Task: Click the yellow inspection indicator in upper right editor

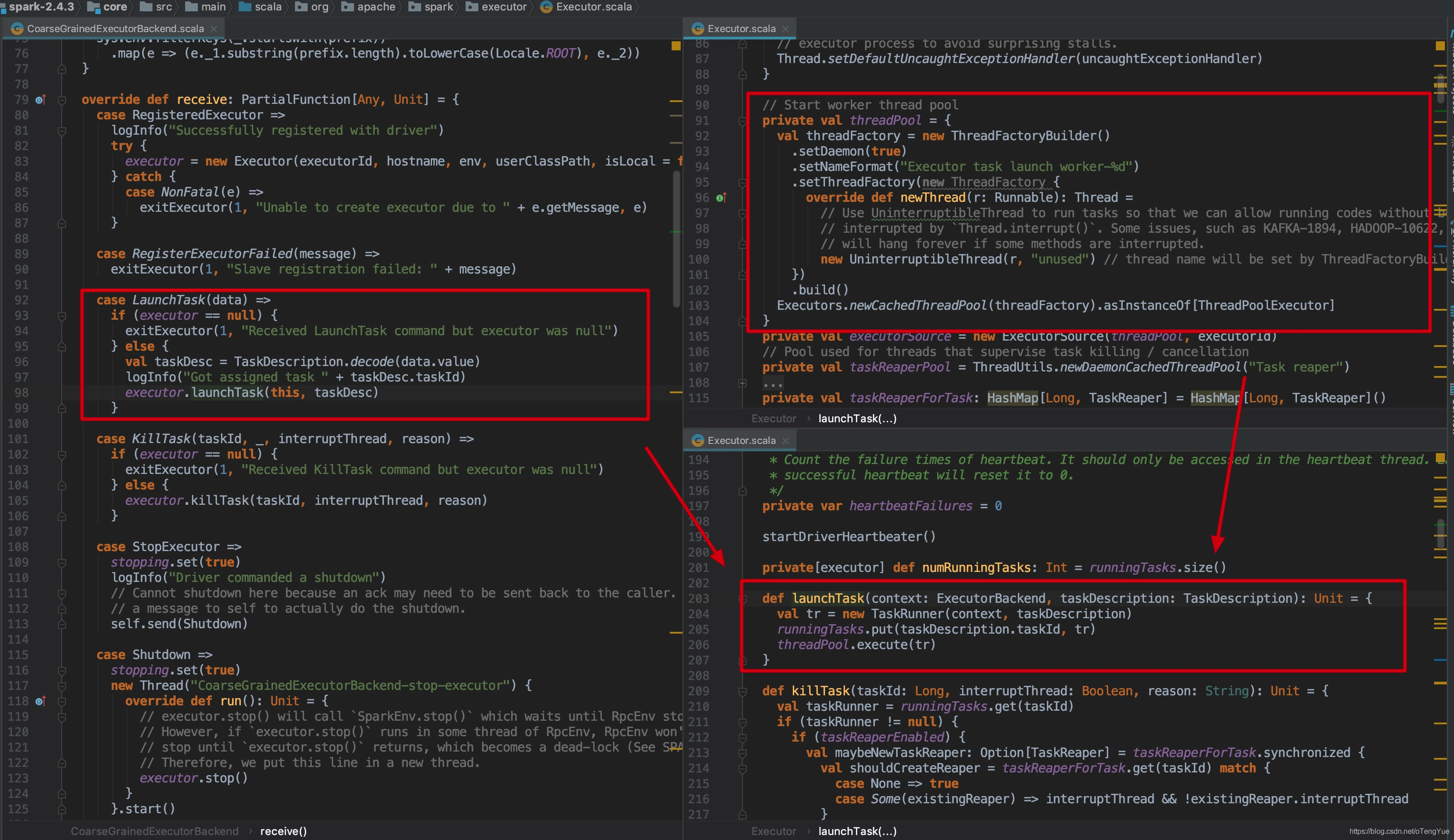Action: (x=1439, y=45)
